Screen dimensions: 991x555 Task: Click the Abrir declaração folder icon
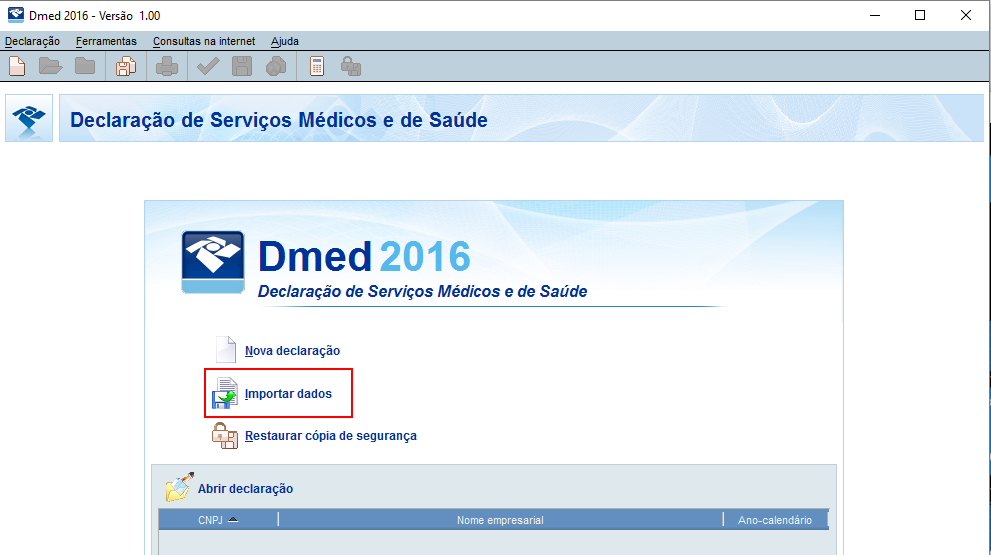pyautogui.click(x=179, y=487)
